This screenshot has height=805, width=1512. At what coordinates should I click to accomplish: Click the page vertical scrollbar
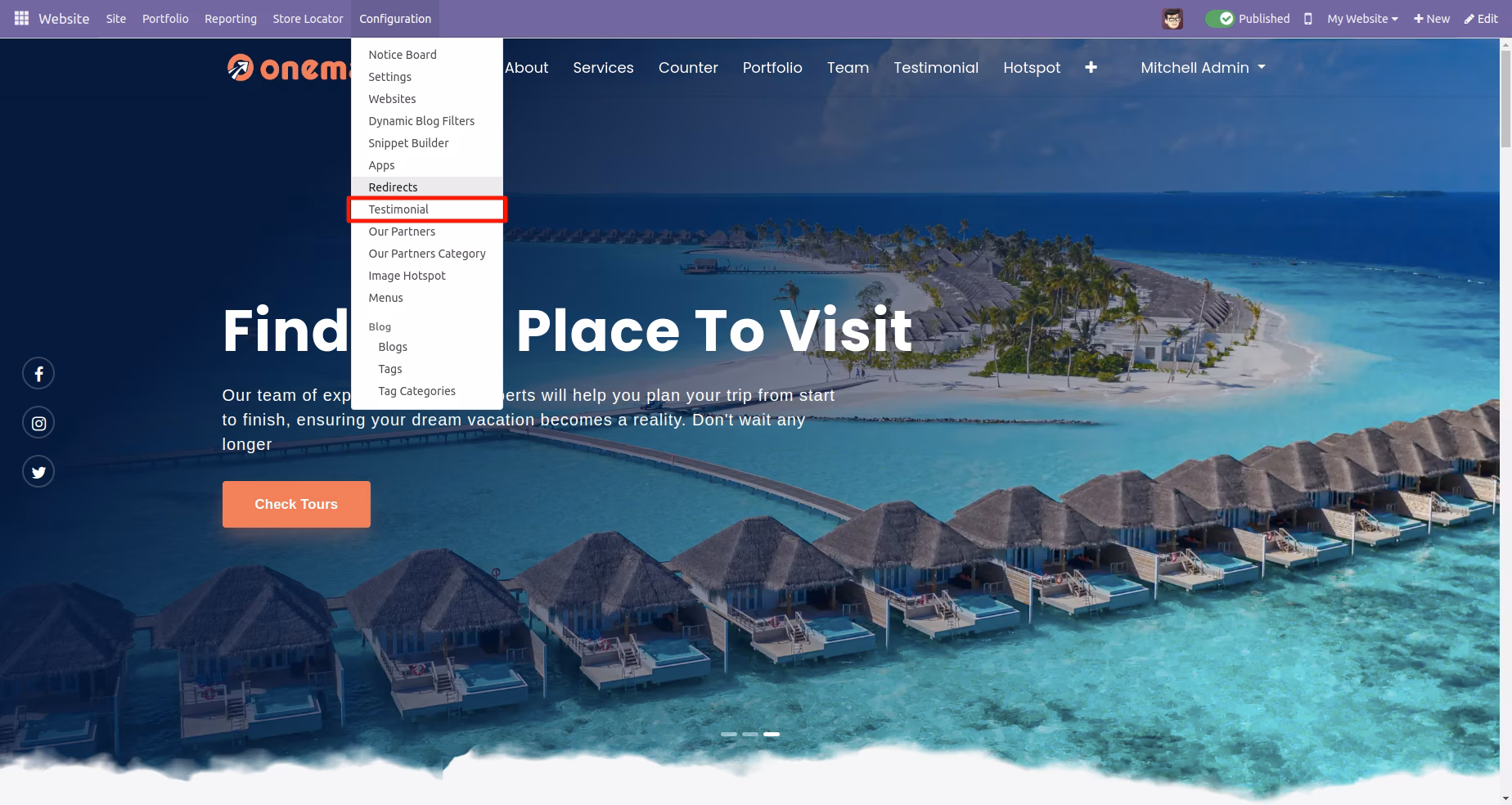pyautogui.click(x=1505, y=421)
